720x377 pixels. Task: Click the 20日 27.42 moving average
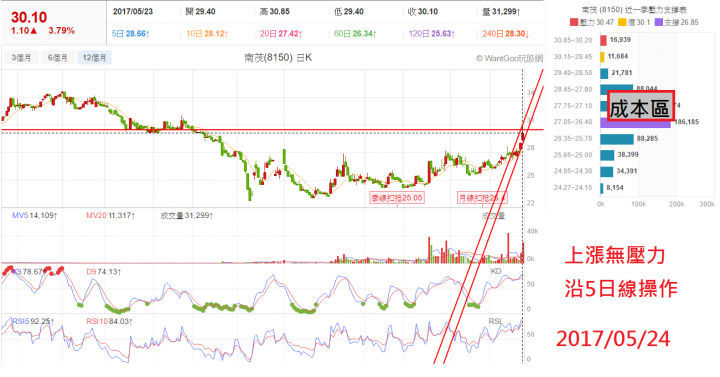click(x=281, y=34)
